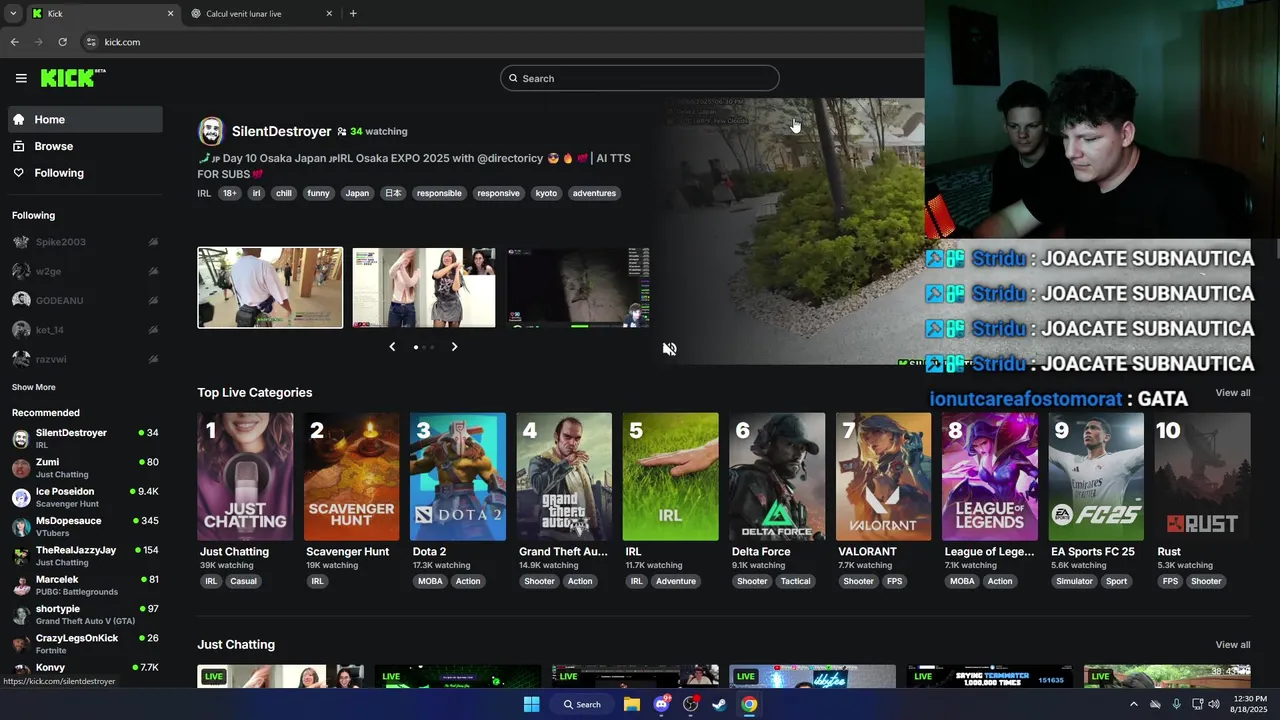
Task: Click SilentDestroyer's featured avatar
Action: (x=211, y=131)
